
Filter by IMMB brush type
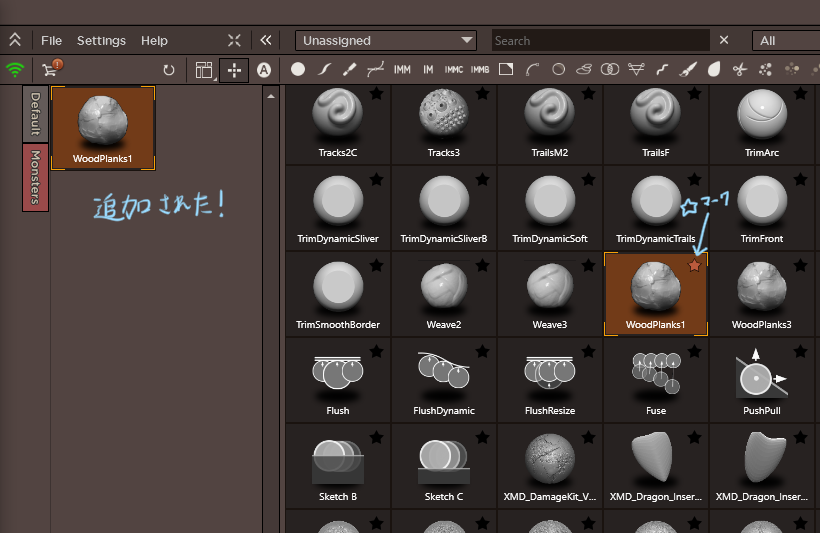click(x=480, y=70)
